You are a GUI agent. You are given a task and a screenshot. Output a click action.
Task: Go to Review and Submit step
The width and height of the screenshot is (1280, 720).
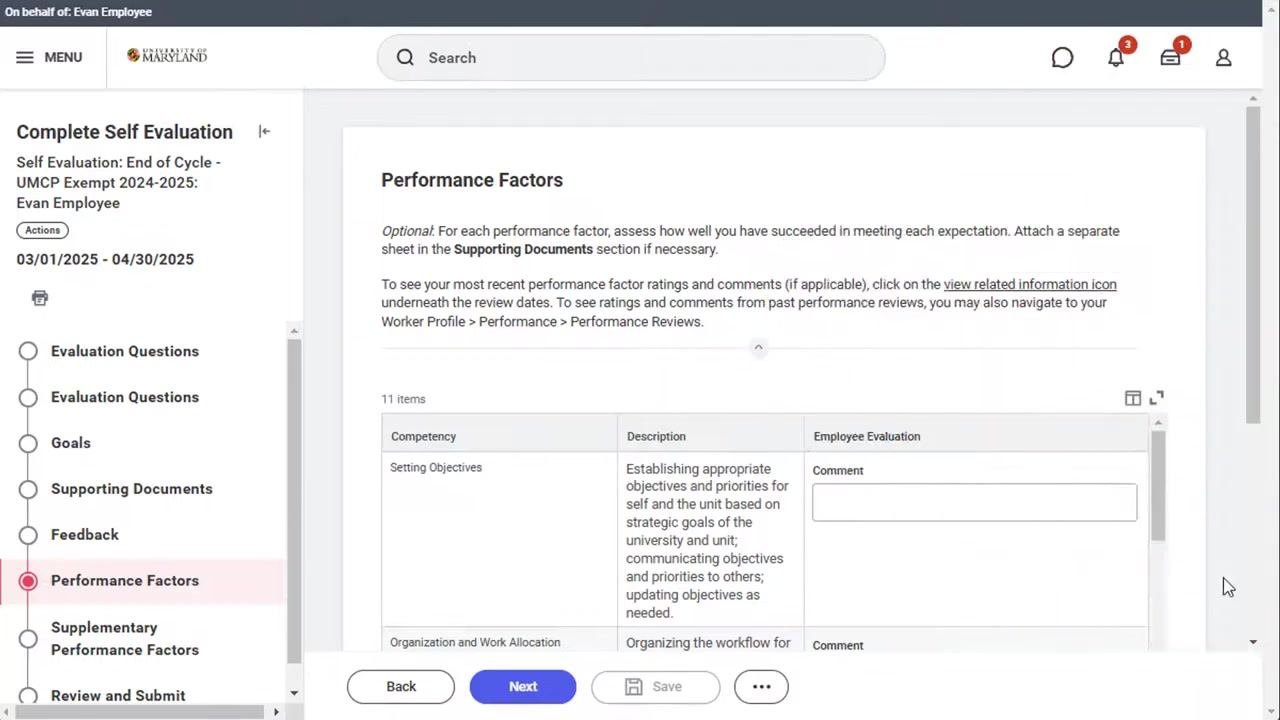pyautogui.click(x=118, y=696)
